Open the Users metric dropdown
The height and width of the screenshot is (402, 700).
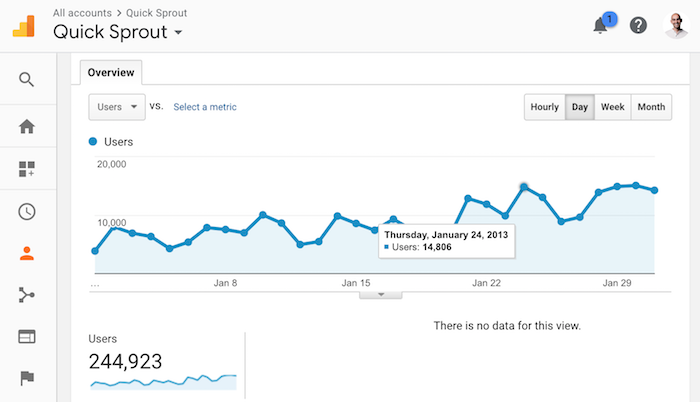(x=117, y=107)
